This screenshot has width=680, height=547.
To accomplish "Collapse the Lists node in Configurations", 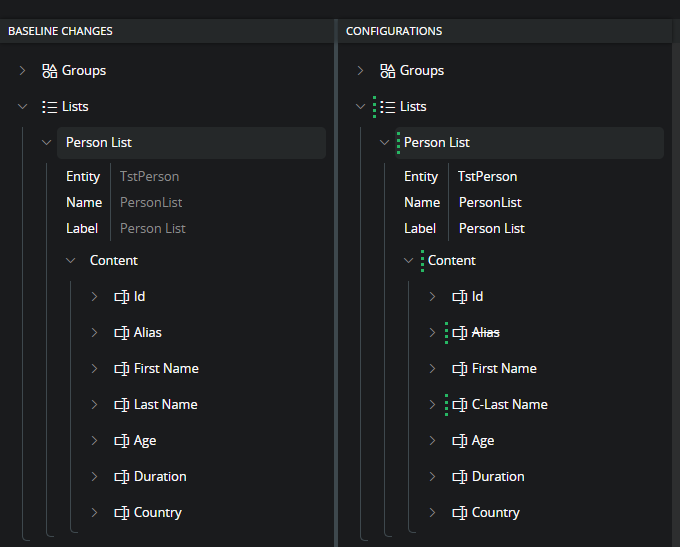I will click(361, 107).
